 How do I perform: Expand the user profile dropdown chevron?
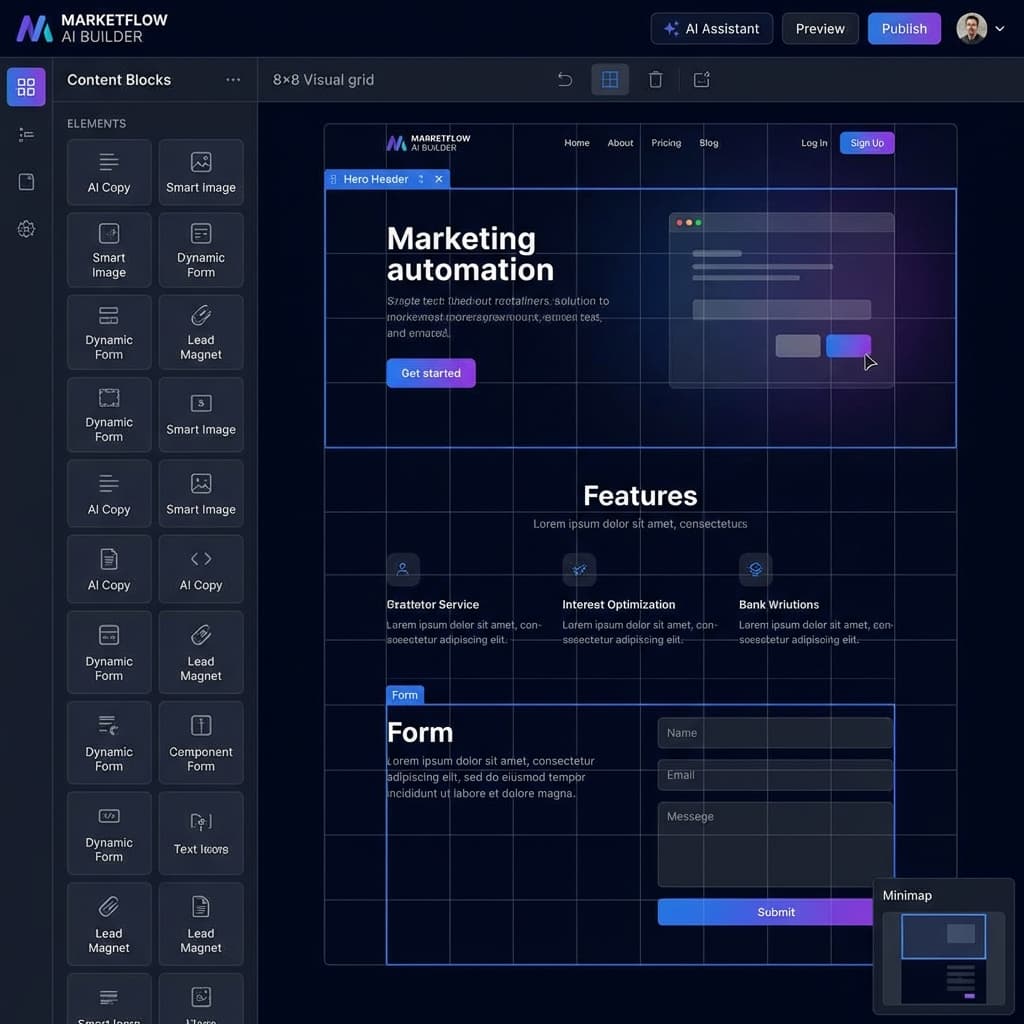tap(999, 29)
